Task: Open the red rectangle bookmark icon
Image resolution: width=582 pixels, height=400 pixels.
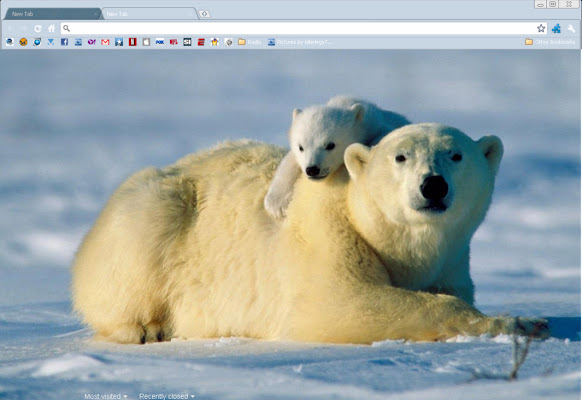Action: pyautogui.click(x=133, y=42)
